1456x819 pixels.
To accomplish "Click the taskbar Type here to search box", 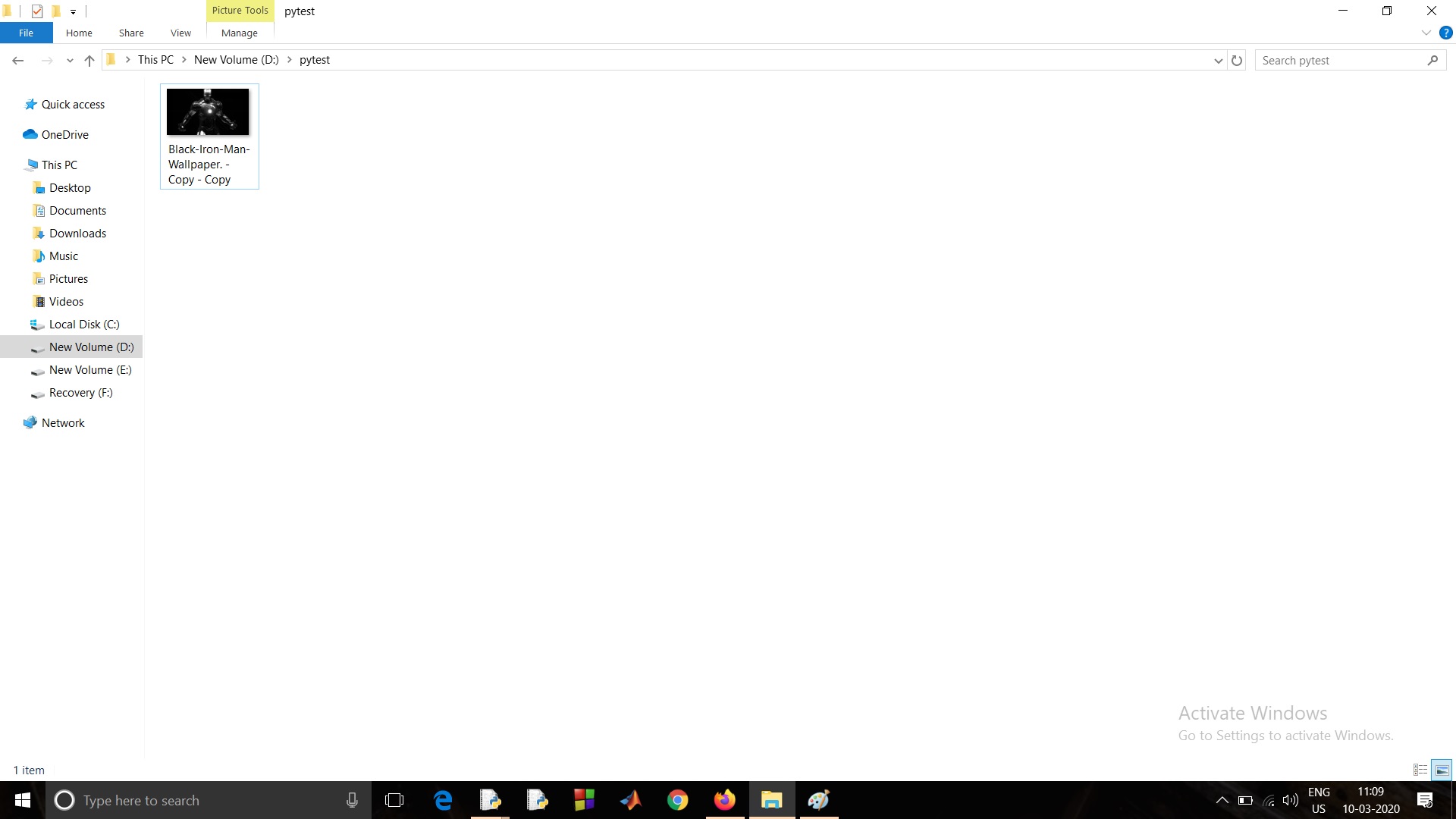I will click(x=209, y=800).
